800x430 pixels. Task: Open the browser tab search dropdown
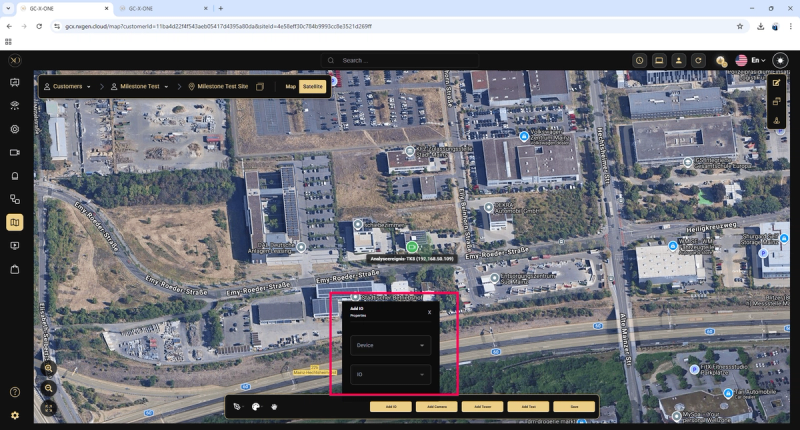[x=8, y=9]
